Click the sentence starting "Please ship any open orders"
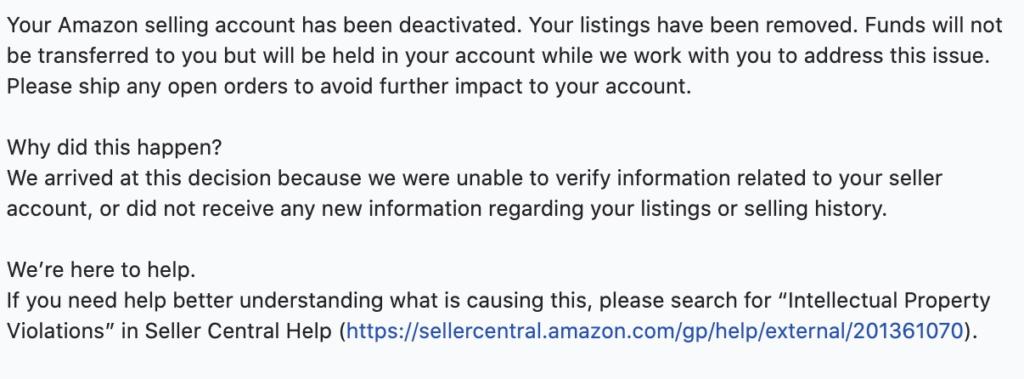This screenshot has height=379, width=1024. (x=349, y=86)
